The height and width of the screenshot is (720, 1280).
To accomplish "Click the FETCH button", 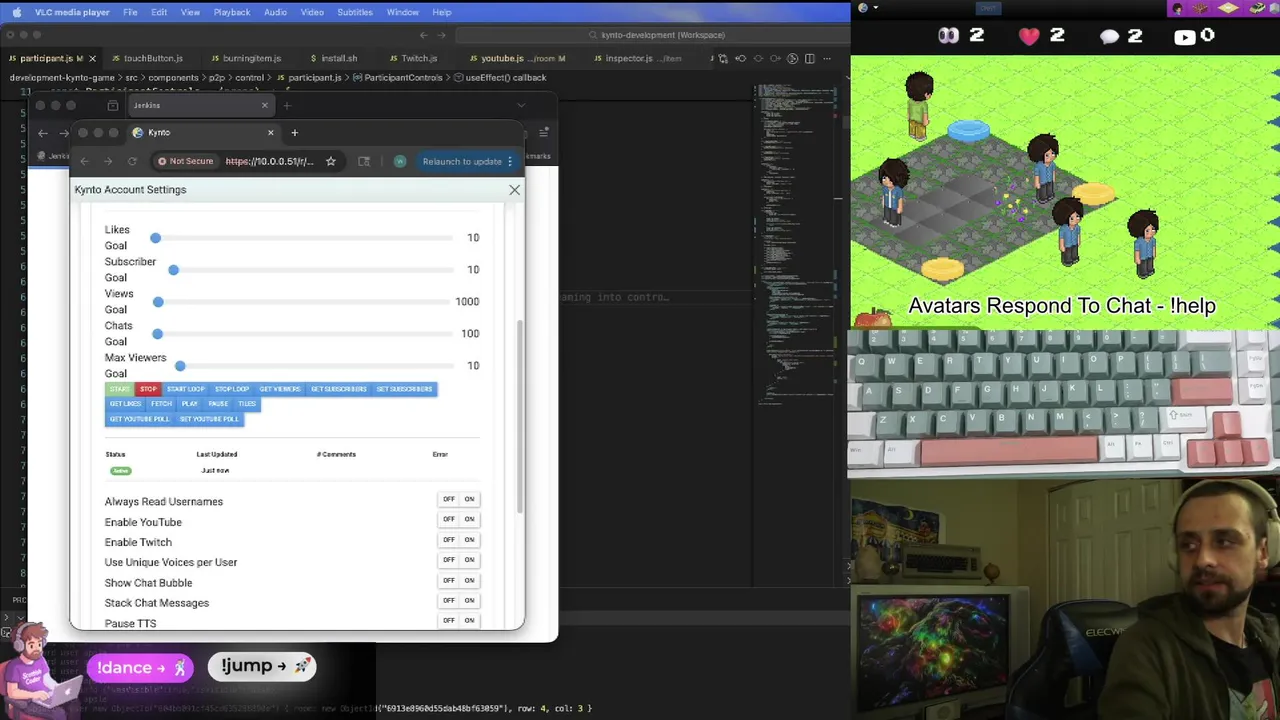I will pos(162,404).
